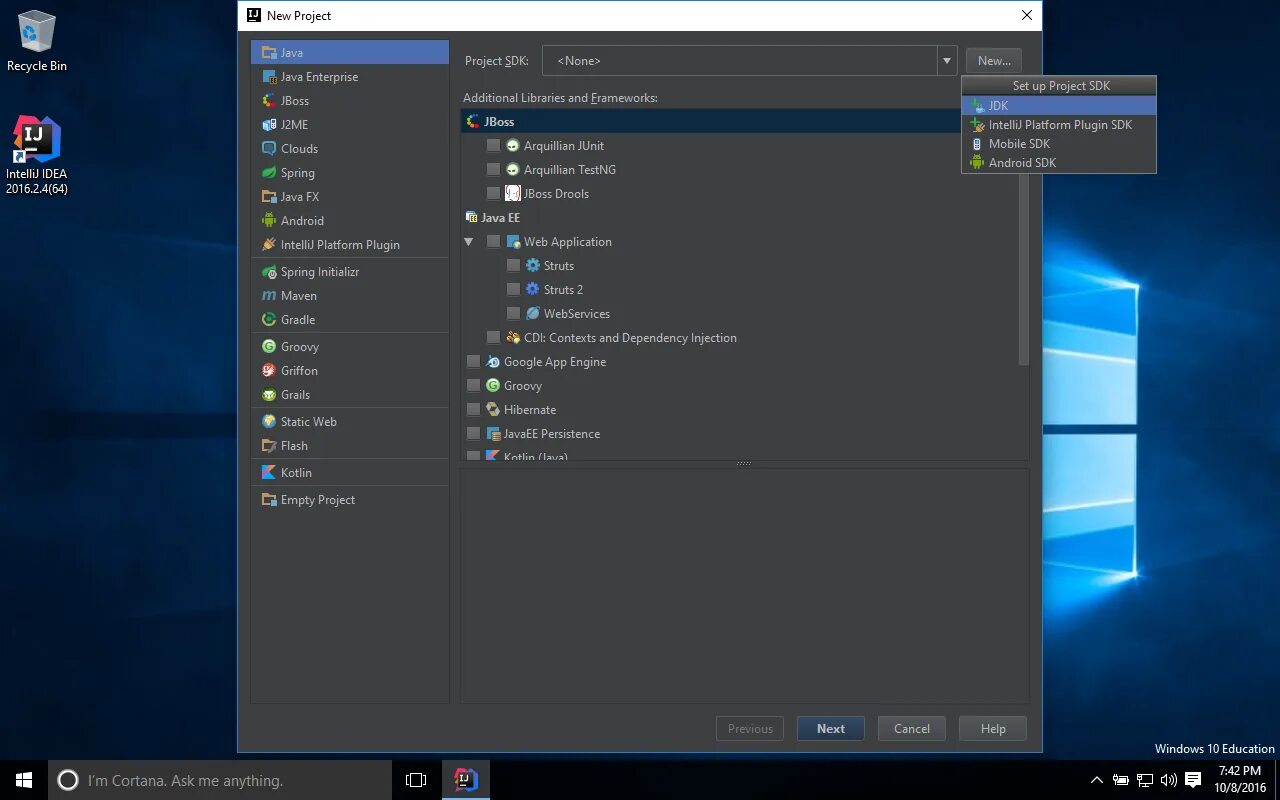Screen dimensions: 1280x800
Task: Click the Project SDK None combo box
Action: pos(749,61)
